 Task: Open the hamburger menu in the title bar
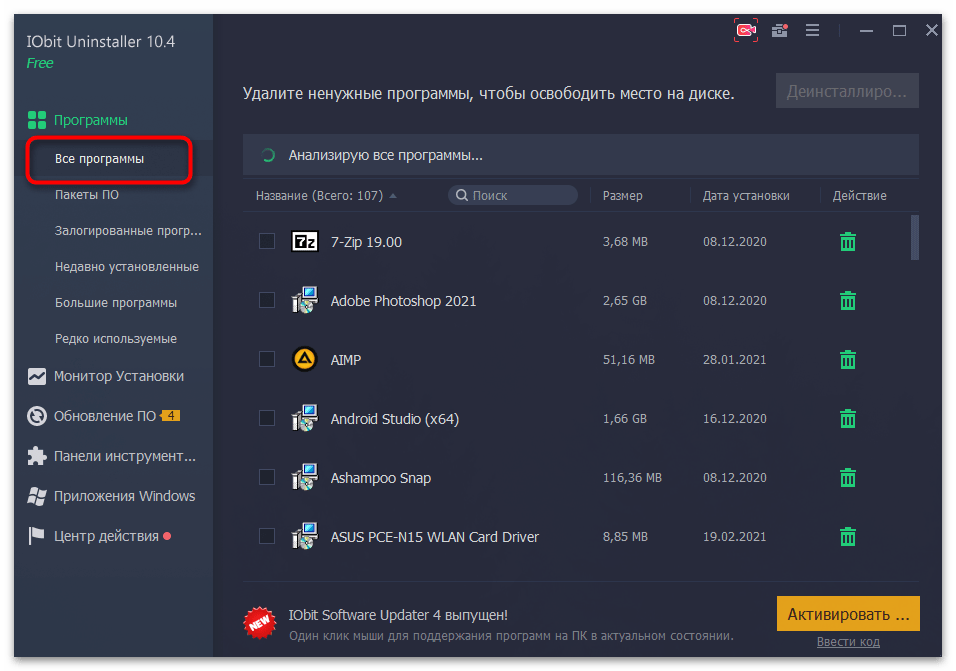[x=813, y=31]
